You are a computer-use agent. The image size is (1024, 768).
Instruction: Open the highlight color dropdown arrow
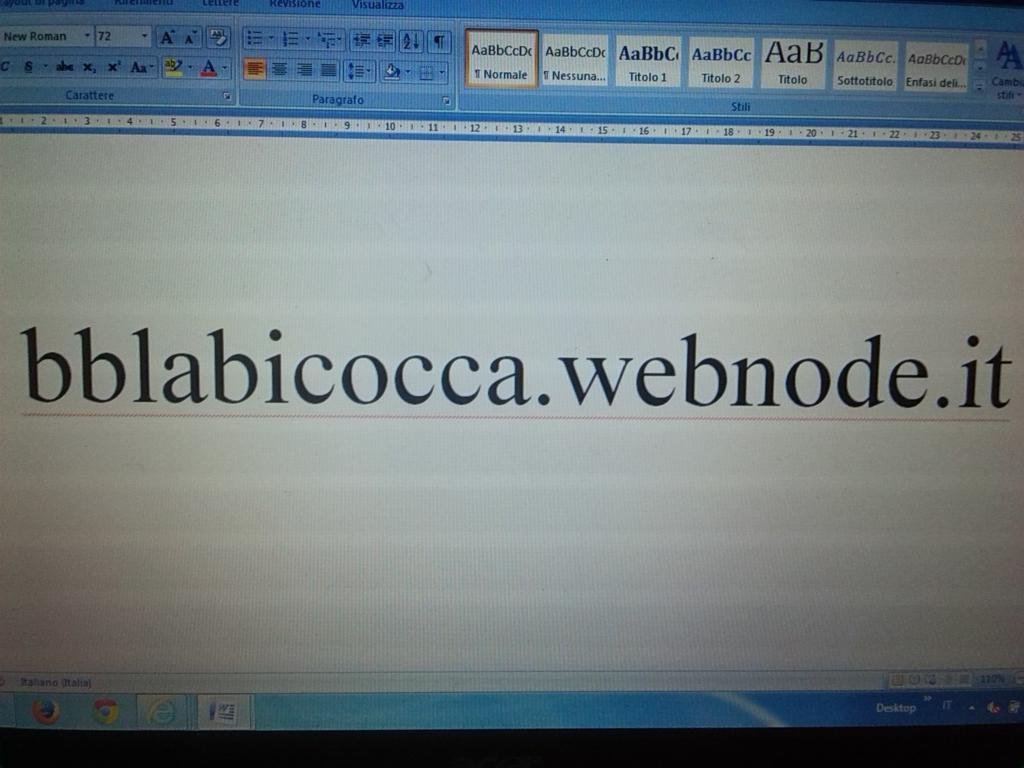pos(190,68)
